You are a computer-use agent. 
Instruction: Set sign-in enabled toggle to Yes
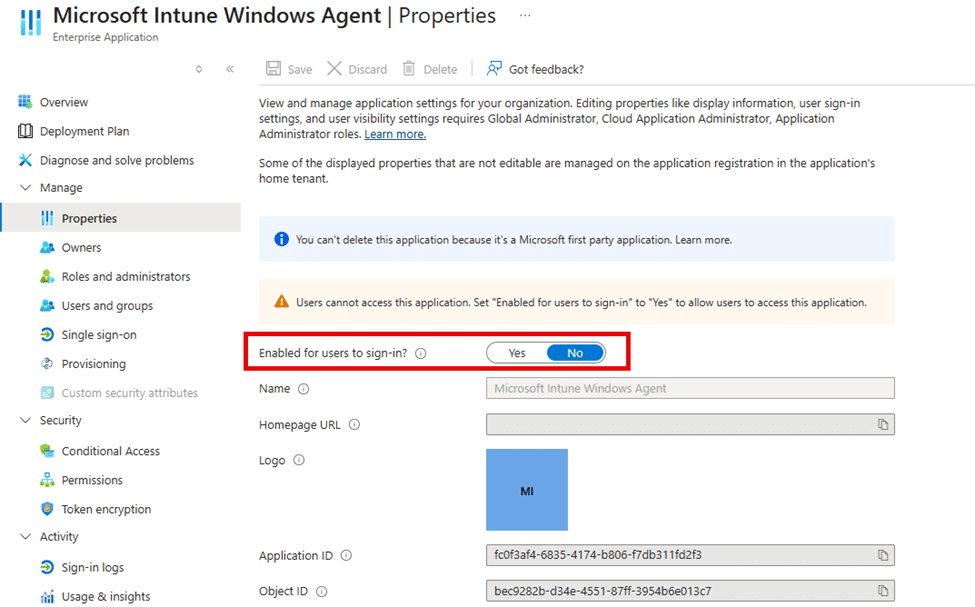(x=517, y=353)
